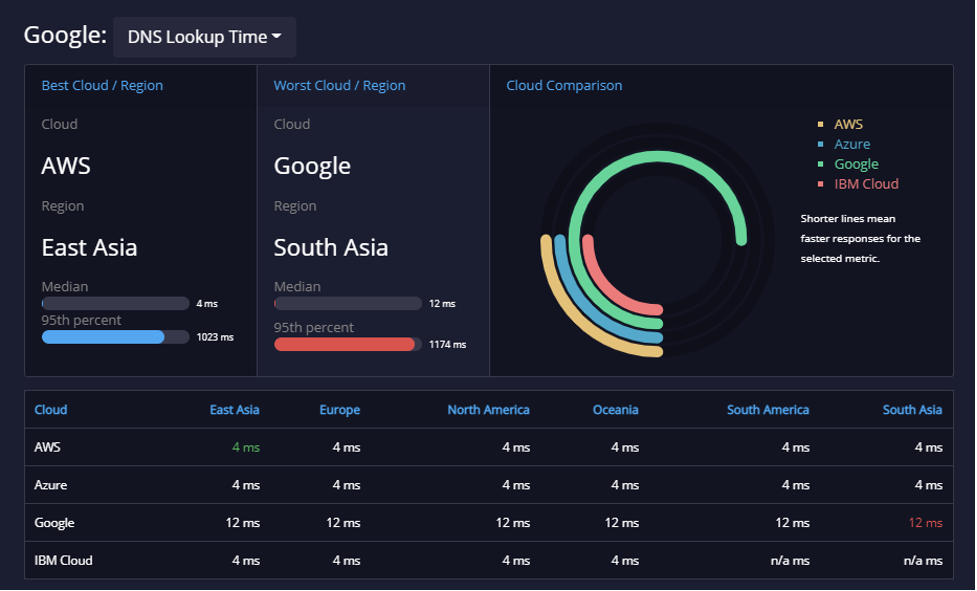Select the AWS legend color square
977x591 pixels.
[x=821, y=125]
